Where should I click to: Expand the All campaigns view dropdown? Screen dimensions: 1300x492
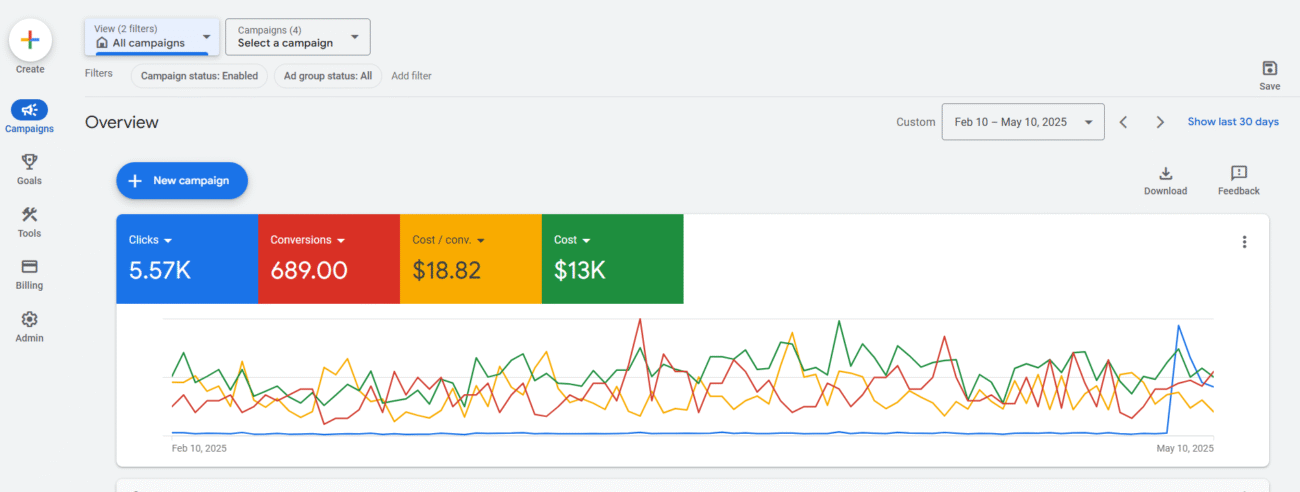pos(152,36)
